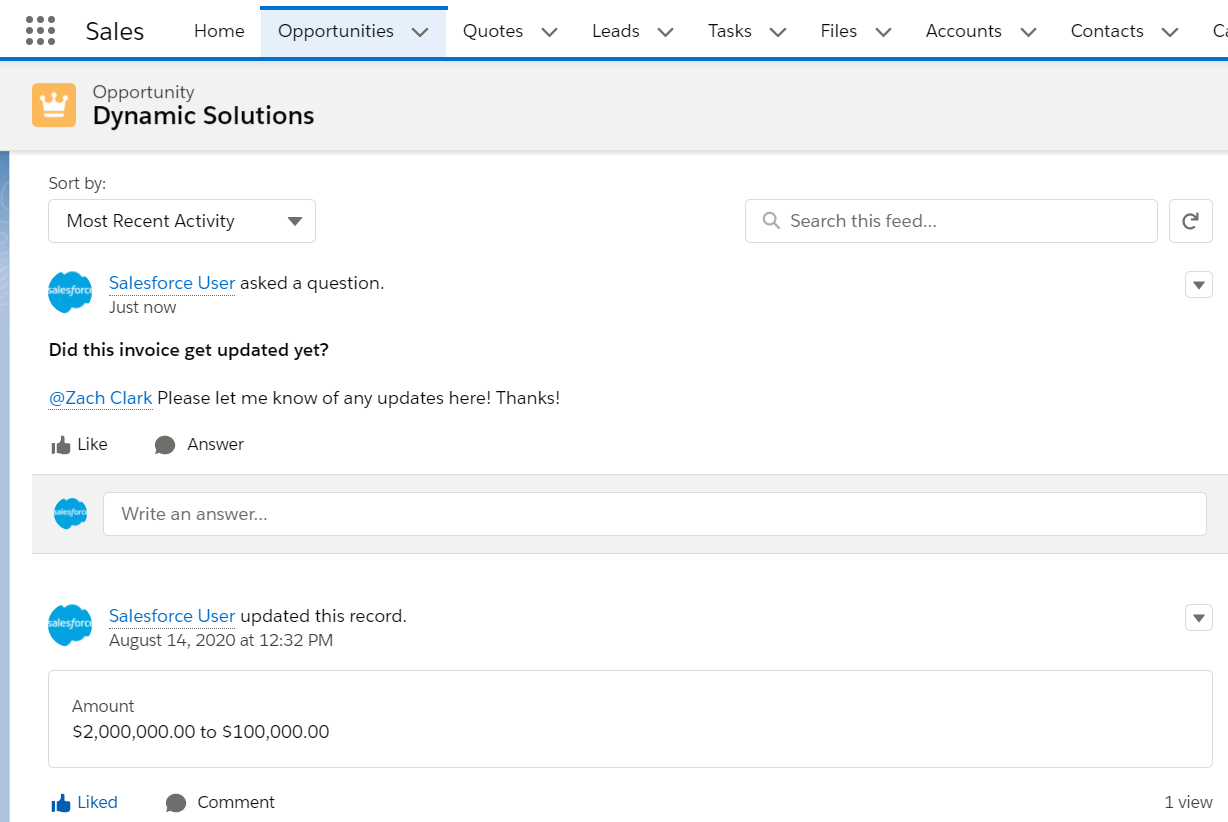The width and height of the screenshot is (1228, 822).
Task: Click the question title about invoice update
Action: pos(189,350)
